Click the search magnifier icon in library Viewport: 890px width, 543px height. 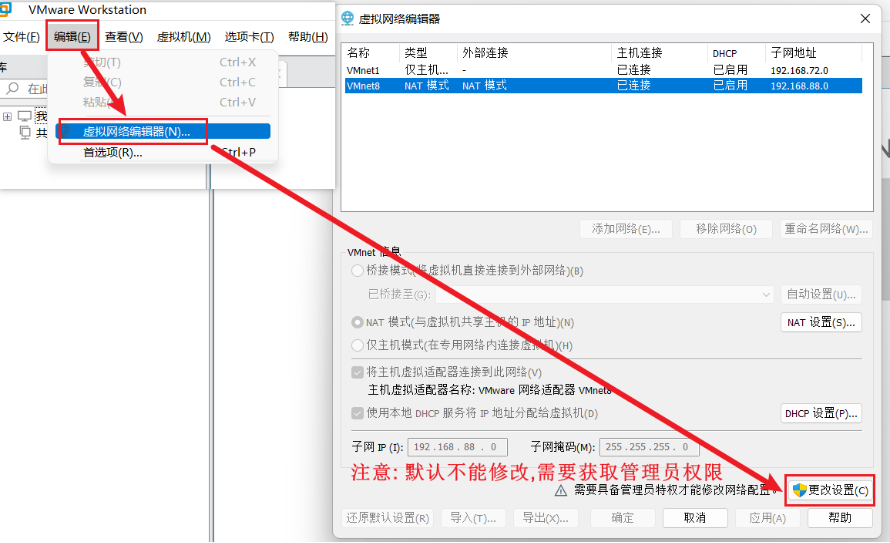coord(12,89)
